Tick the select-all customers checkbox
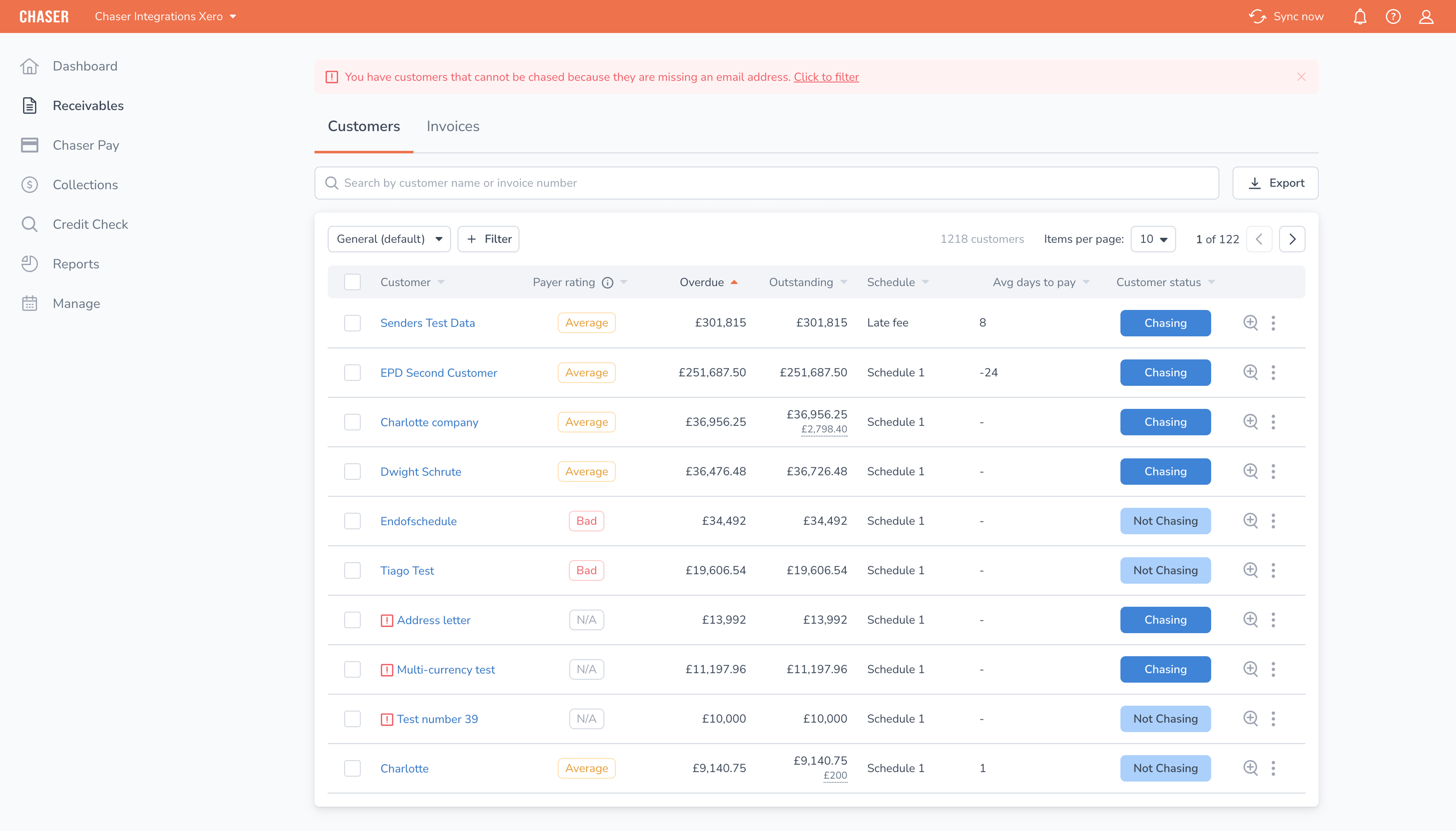The height and width of the screenshot is (831, 1456). tap(352, 282)
